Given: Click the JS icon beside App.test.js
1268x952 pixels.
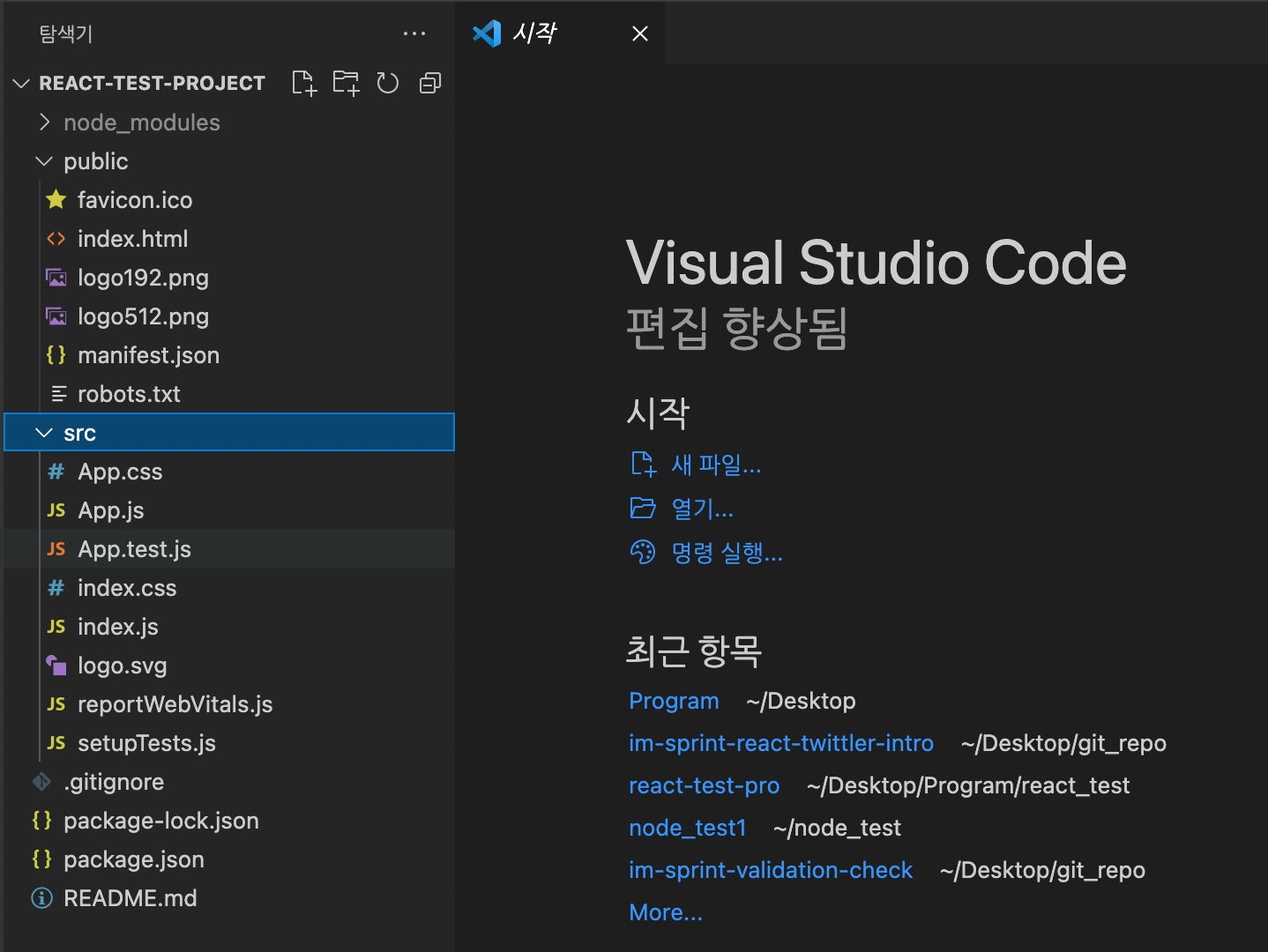Looking at the screenshot, I should pos(56,549).
